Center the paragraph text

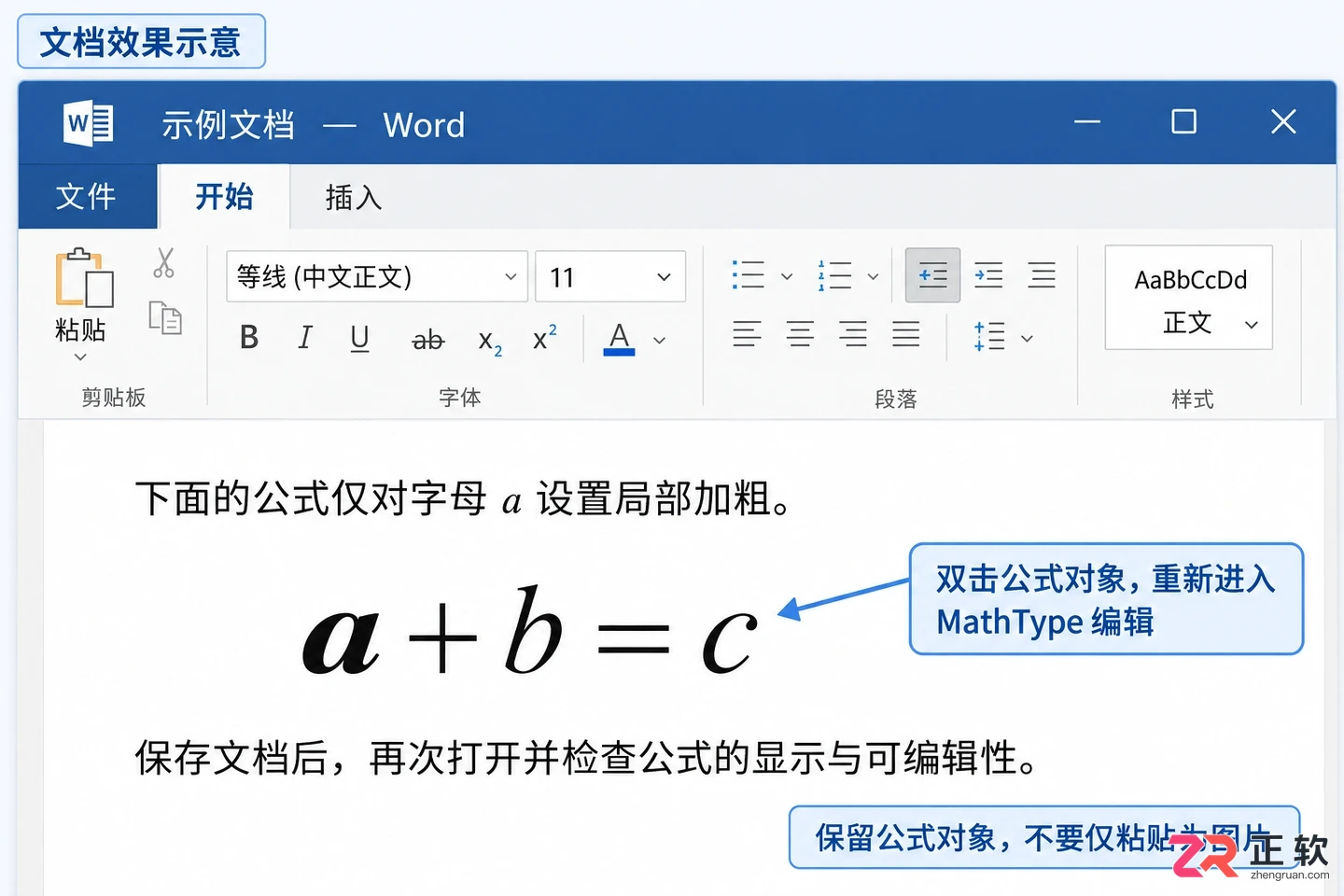pyautogui.click(x=800, y=334)
